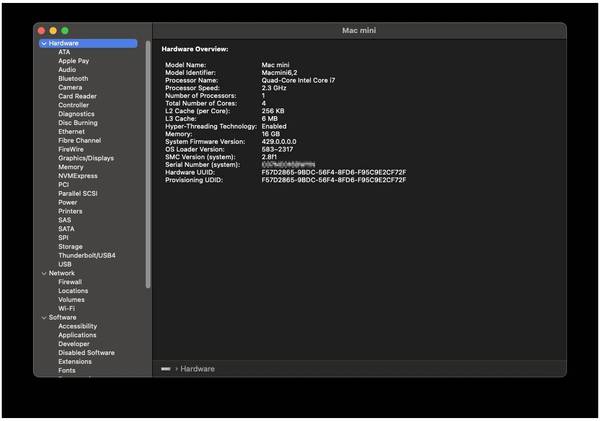This screenshot has height=421, width=600.
Task: Select NVMExpress item
Action: 78,176
